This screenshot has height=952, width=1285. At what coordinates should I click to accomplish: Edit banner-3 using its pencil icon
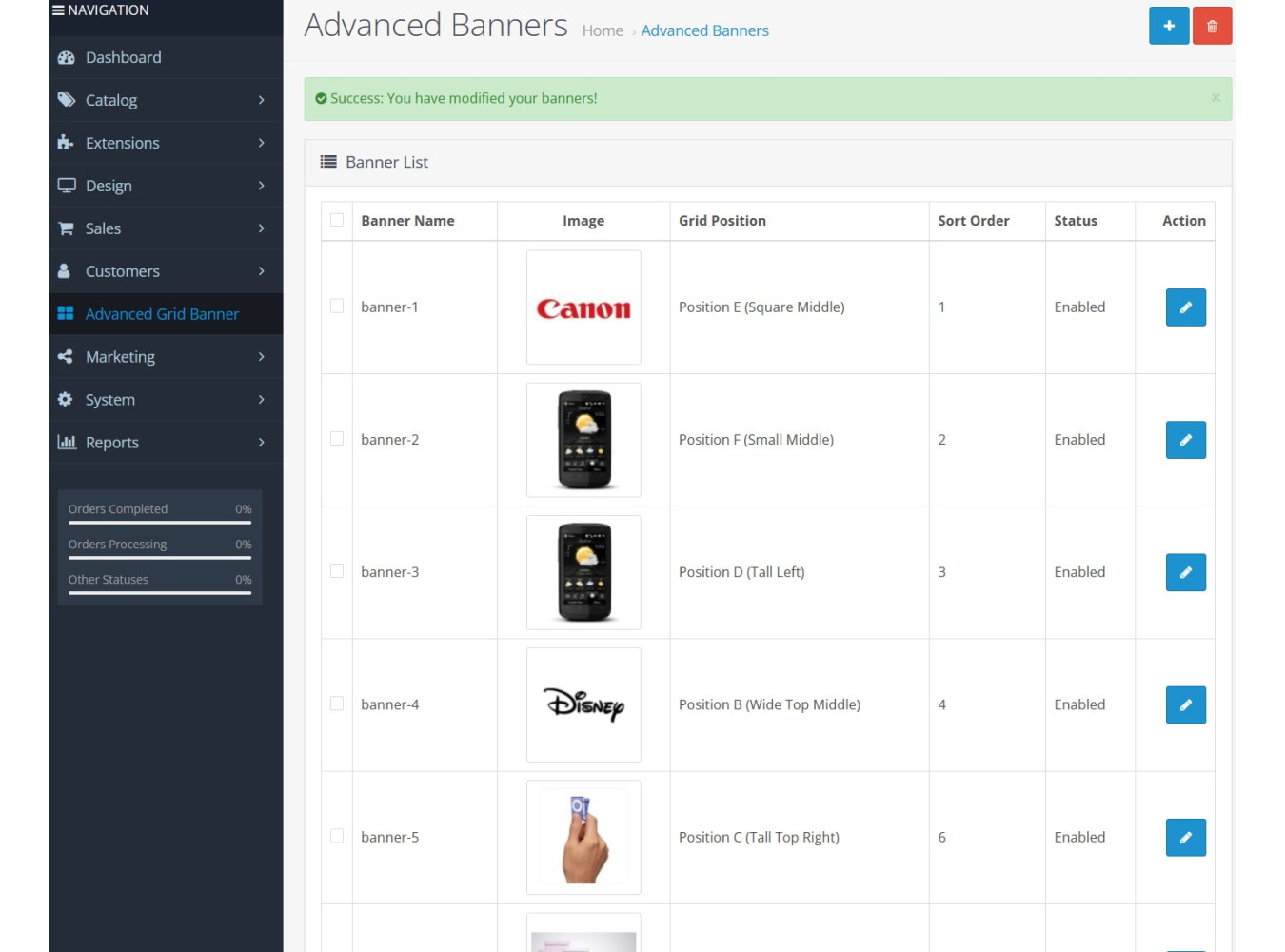1185,572
